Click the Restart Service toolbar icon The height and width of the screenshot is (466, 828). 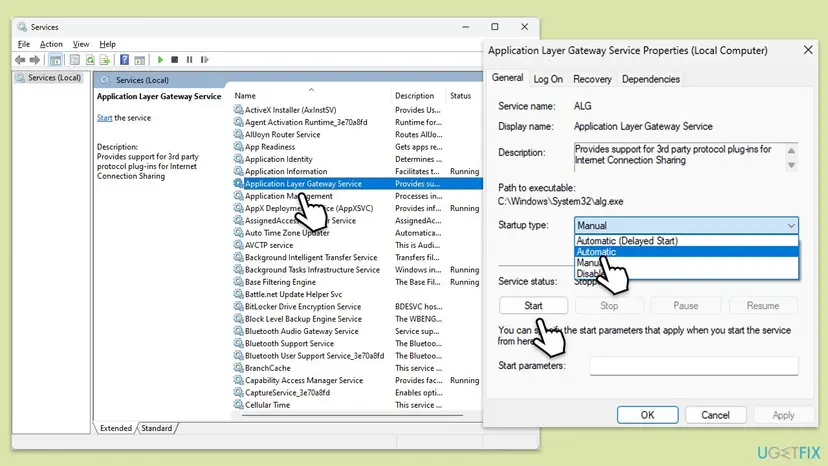[x=204, y=60]
